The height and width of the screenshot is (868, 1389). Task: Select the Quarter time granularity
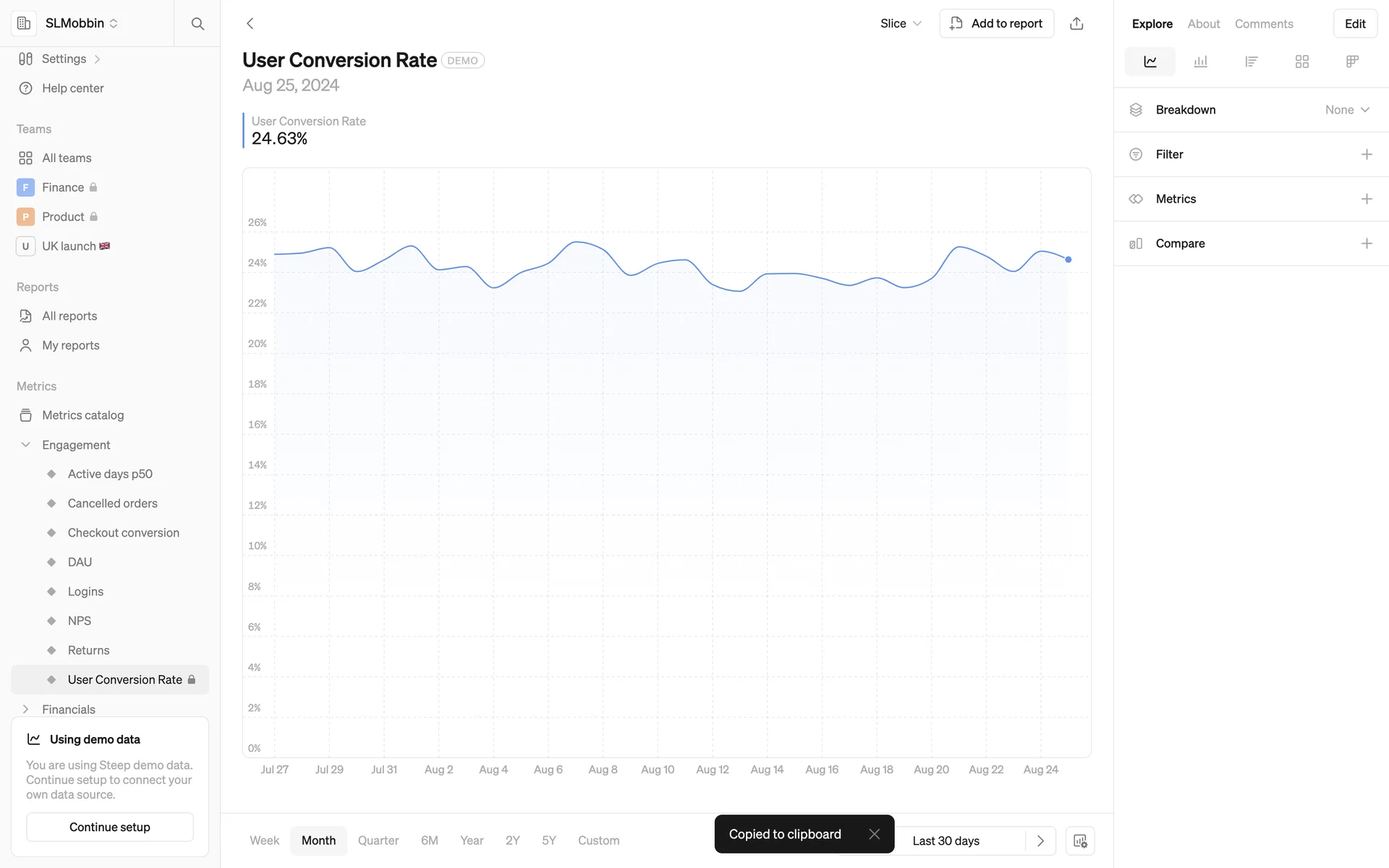pos(378,841)
